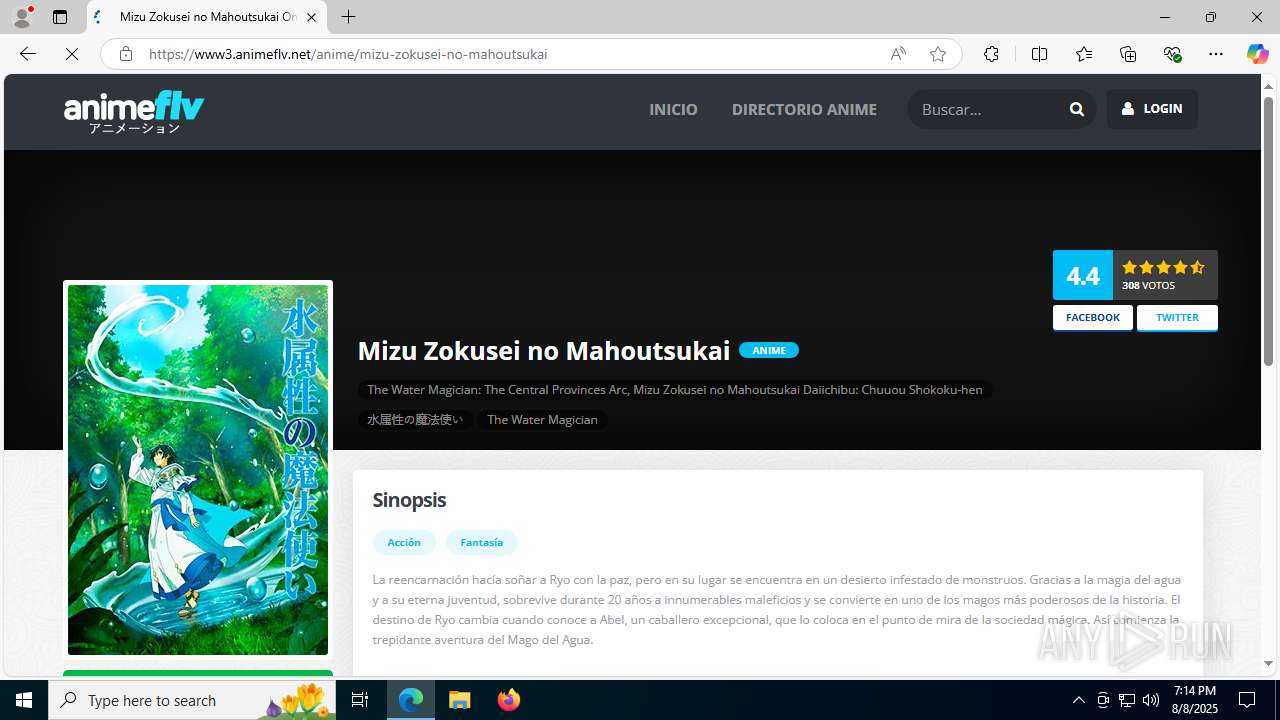Open tab actions menu icon
Viewport: 1280px width, 720px height.
[x=60, y=17]
